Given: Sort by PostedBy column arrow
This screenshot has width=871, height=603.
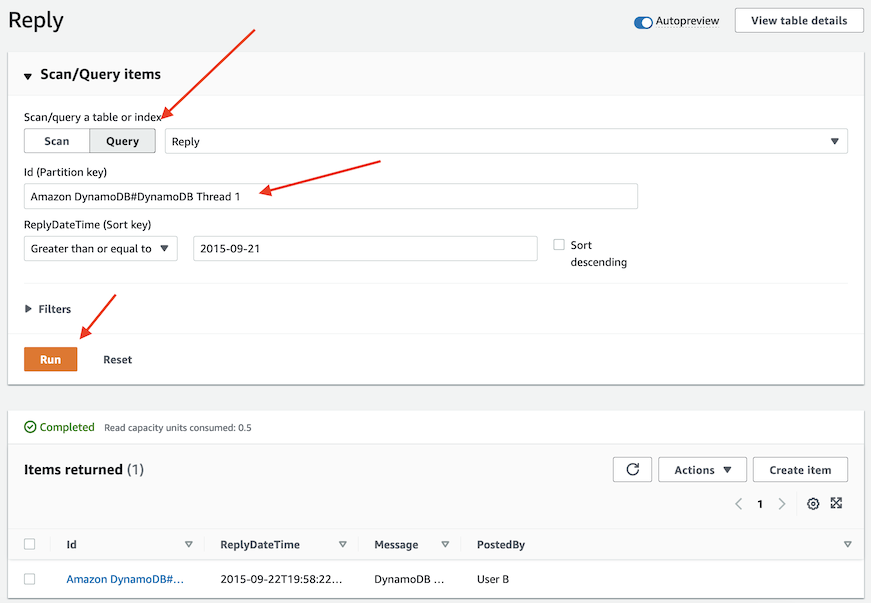Looking at the screenshot, I should click(x=847, y=544).
